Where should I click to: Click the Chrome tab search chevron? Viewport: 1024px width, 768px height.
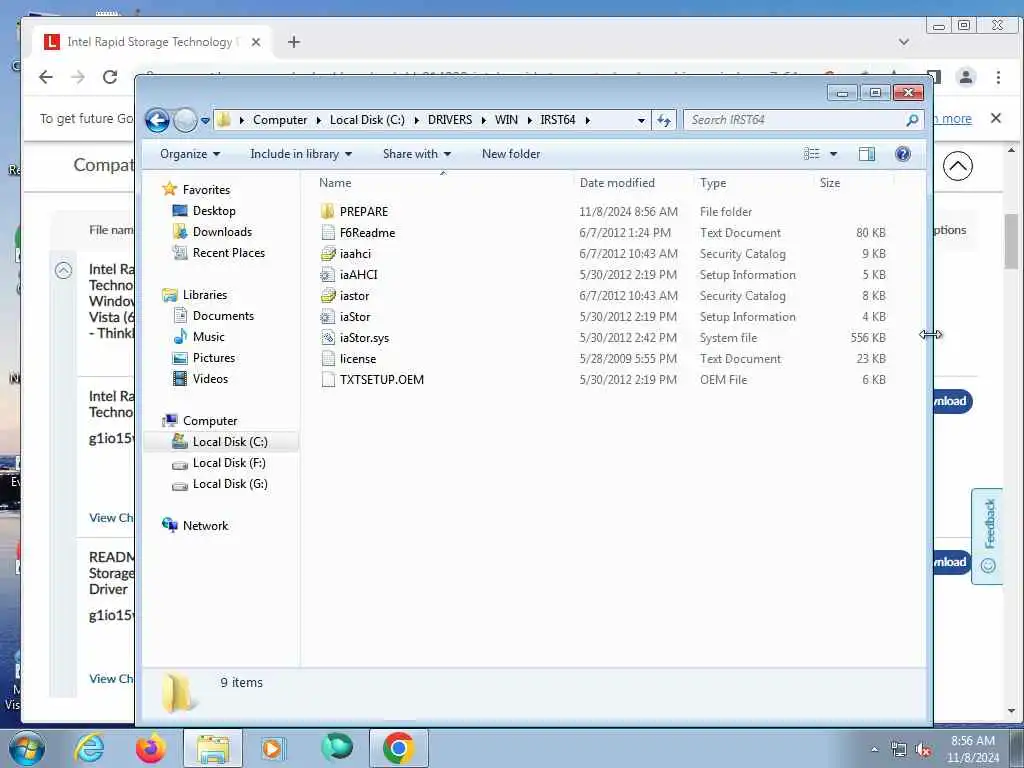(x=904, y=42)
